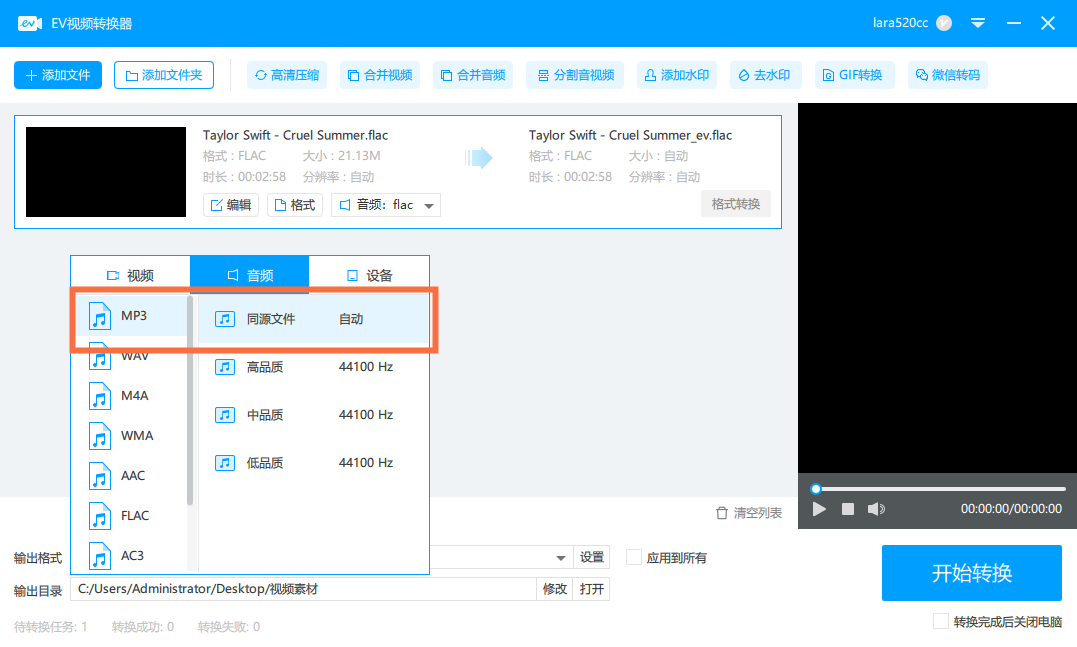Select FLAC format in the list
The height and width of the screenshot is (647, 1077).
tap(130, 515)
